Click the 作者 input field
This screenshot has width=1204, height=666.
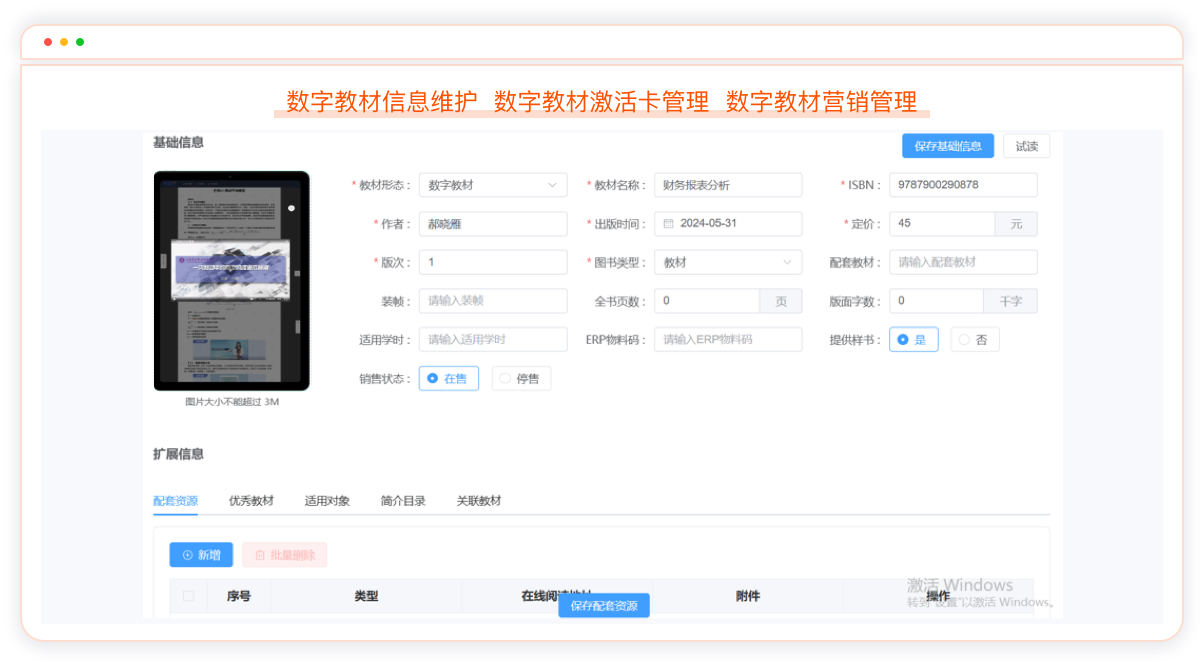tap(493, 224)
